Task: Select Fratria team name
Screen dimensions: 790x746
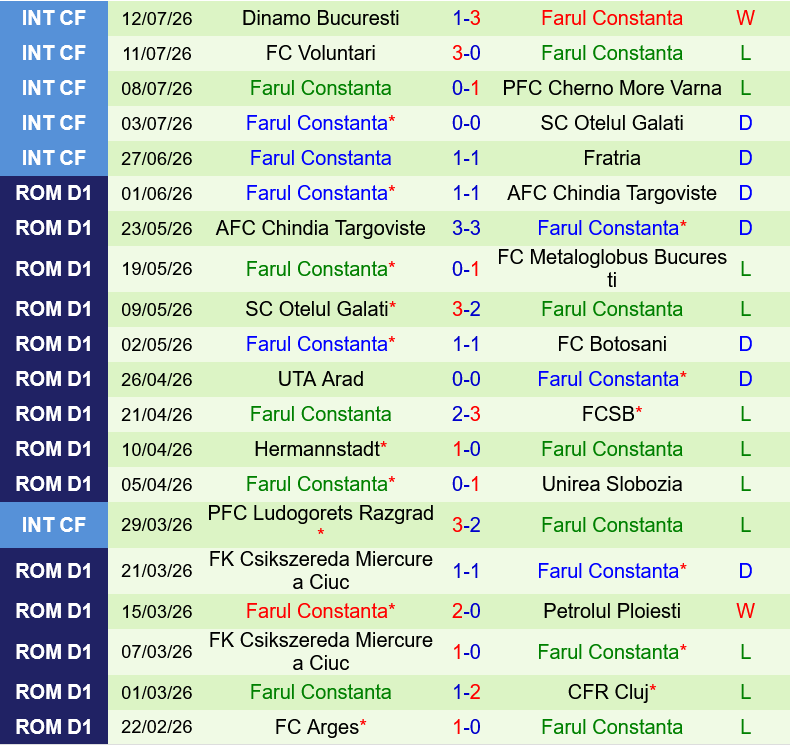Action: (612, 158)
